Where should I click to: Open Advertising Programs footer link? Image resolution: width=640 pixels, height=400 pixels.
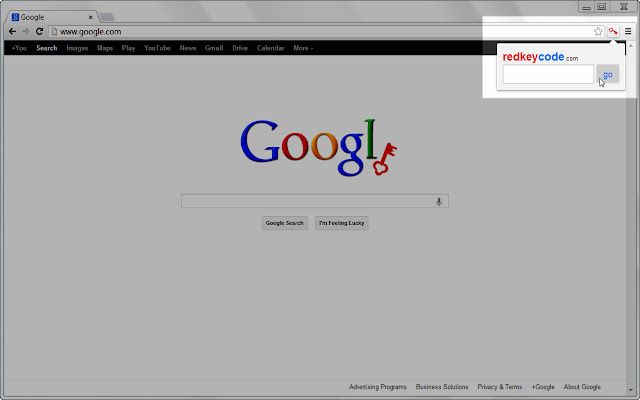pyautogui.click(x=378, y=387)
